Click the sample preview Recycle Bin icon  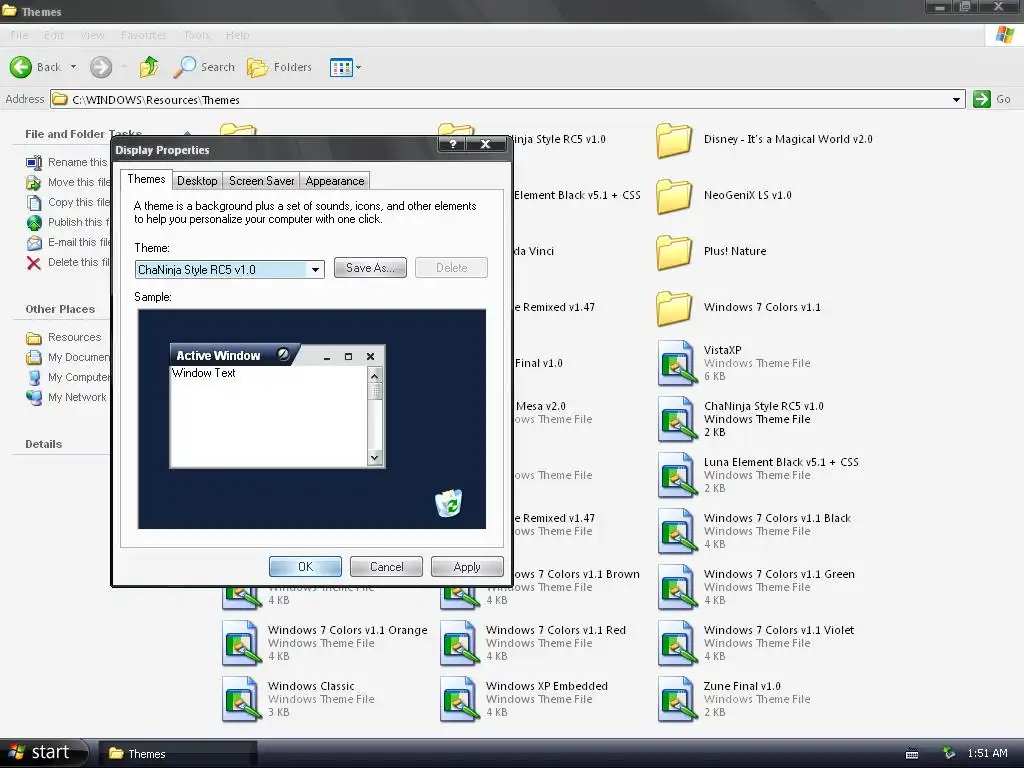click(x=449, y=503)
